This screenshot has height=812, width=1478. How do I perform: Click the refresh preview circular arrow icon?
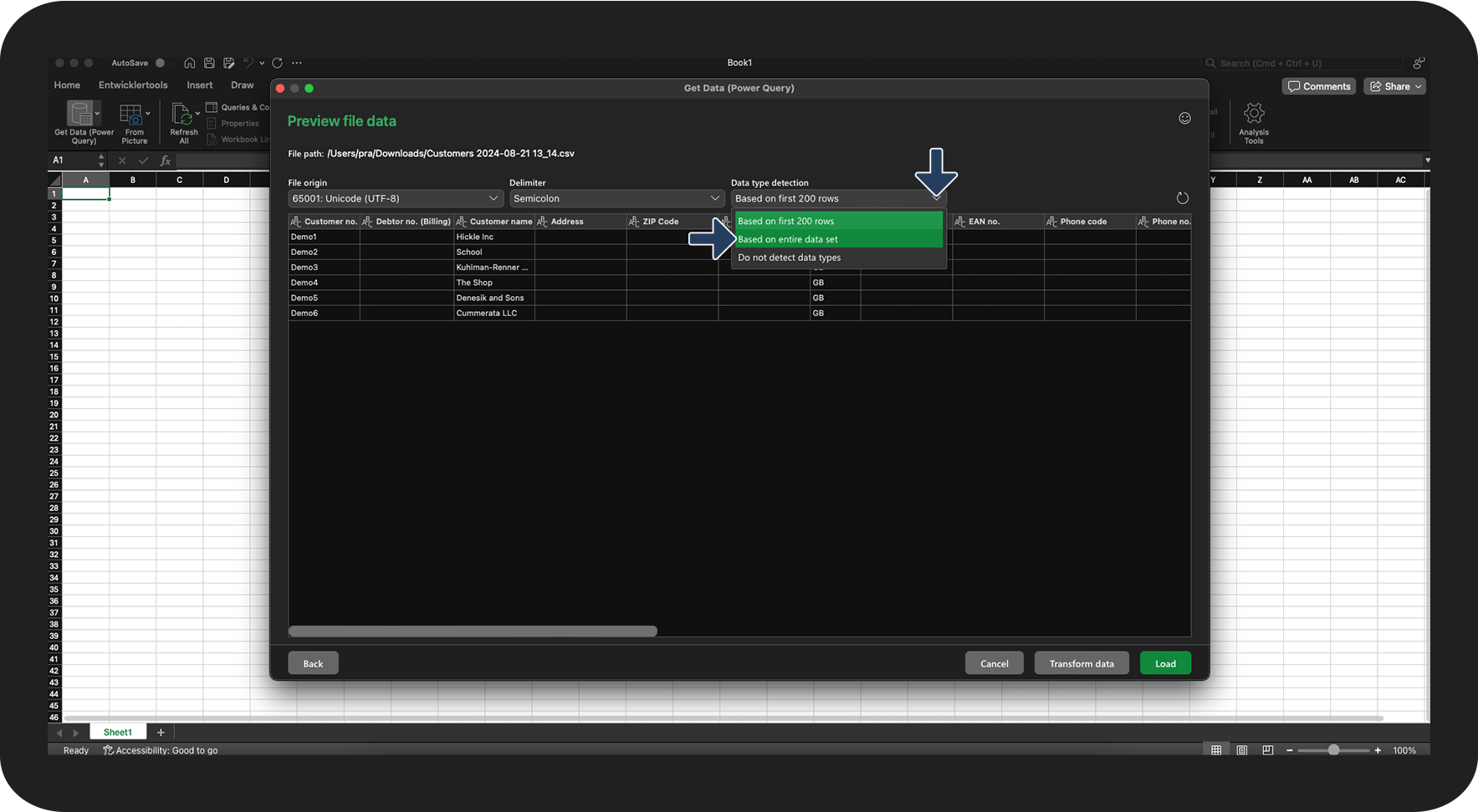click(1182, 198)
